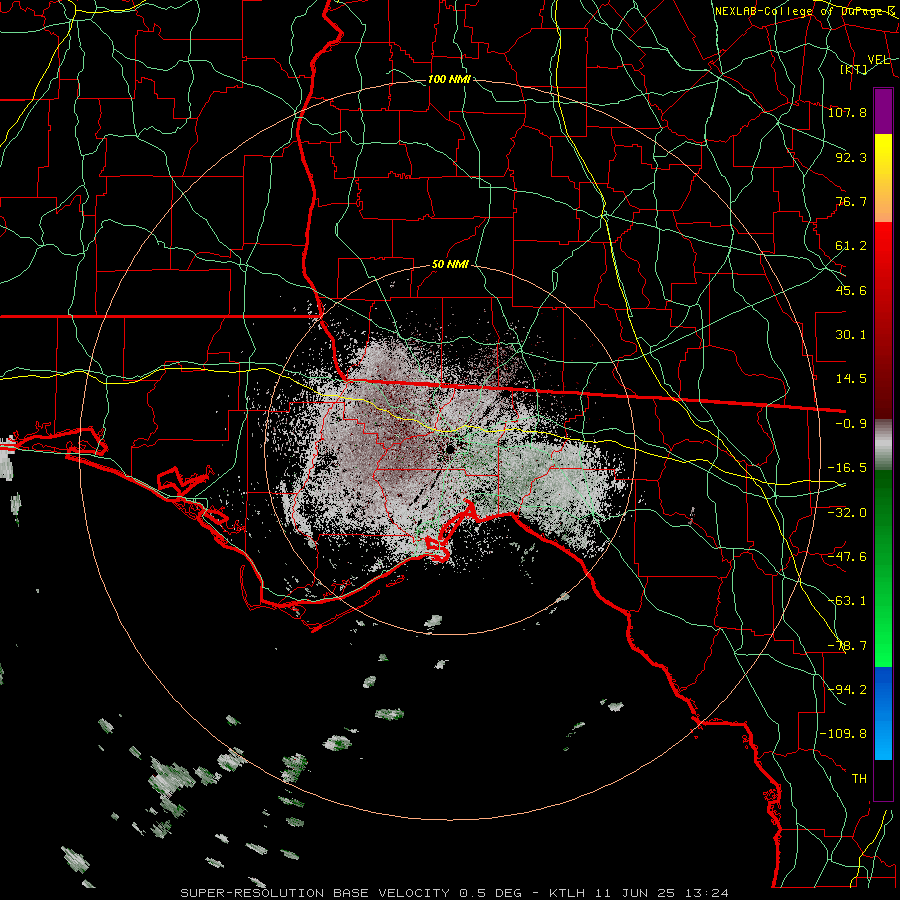Click the -47.6 velocity scale value
Viewport: 900px width, 900px height.
tap(847, 556)
